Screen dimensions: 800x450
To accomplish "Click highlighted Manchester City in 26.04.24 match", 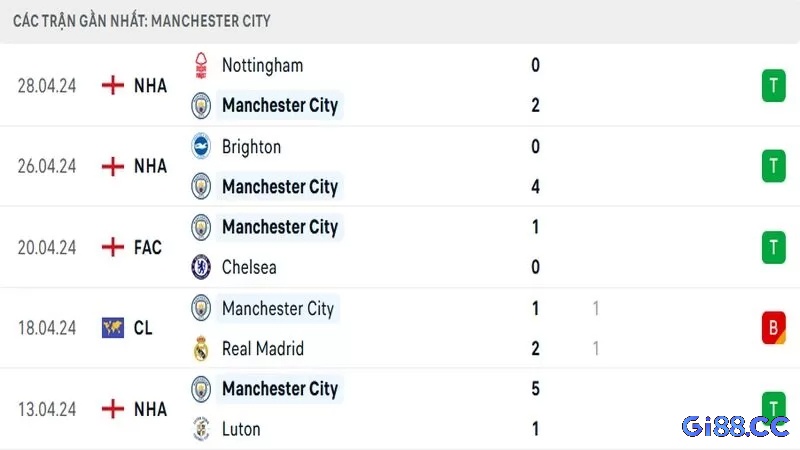I will tap(280, 186).
